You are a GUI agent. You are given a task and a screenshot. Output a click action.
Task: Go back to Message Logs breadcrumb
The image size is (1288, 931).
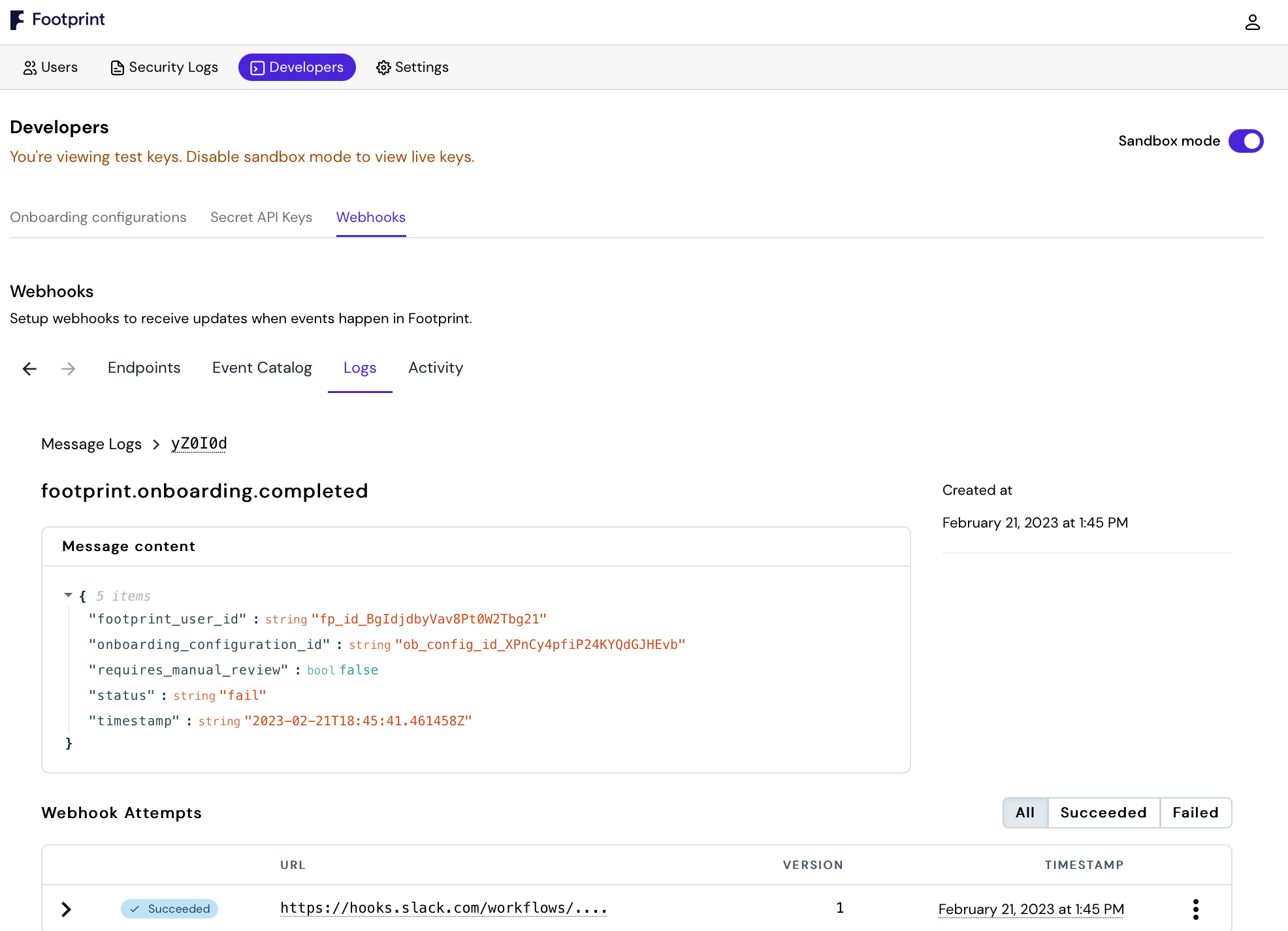tap(91, 444)
